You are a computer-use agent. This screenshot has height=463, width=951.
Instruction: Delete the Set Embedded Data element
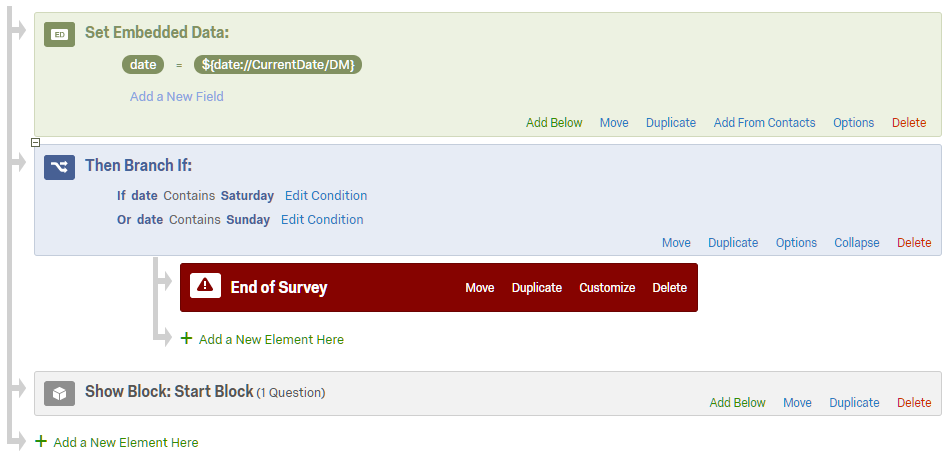tap(909, 123)
